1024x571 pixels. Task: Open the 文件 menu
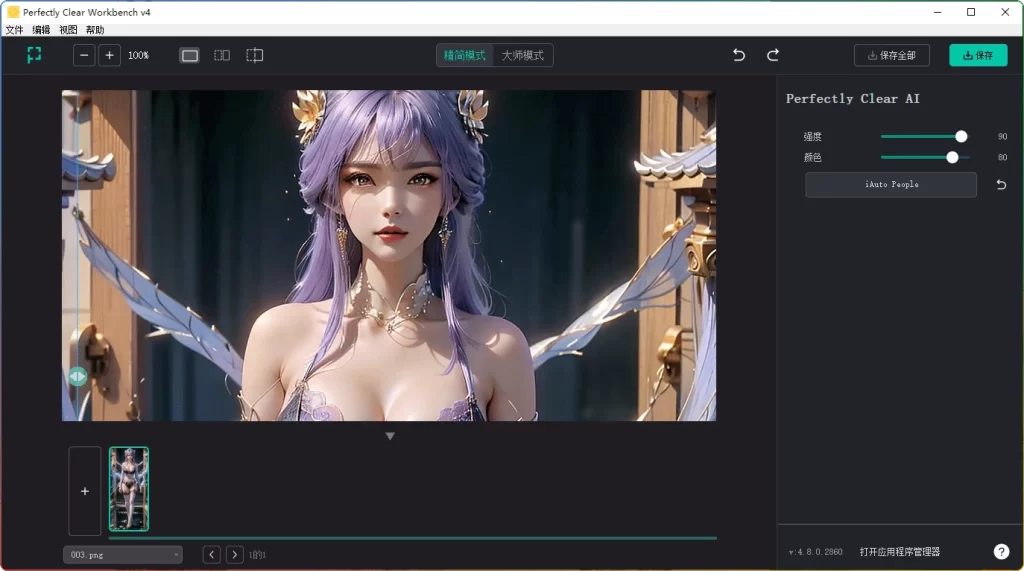click(x=14, y=30)
